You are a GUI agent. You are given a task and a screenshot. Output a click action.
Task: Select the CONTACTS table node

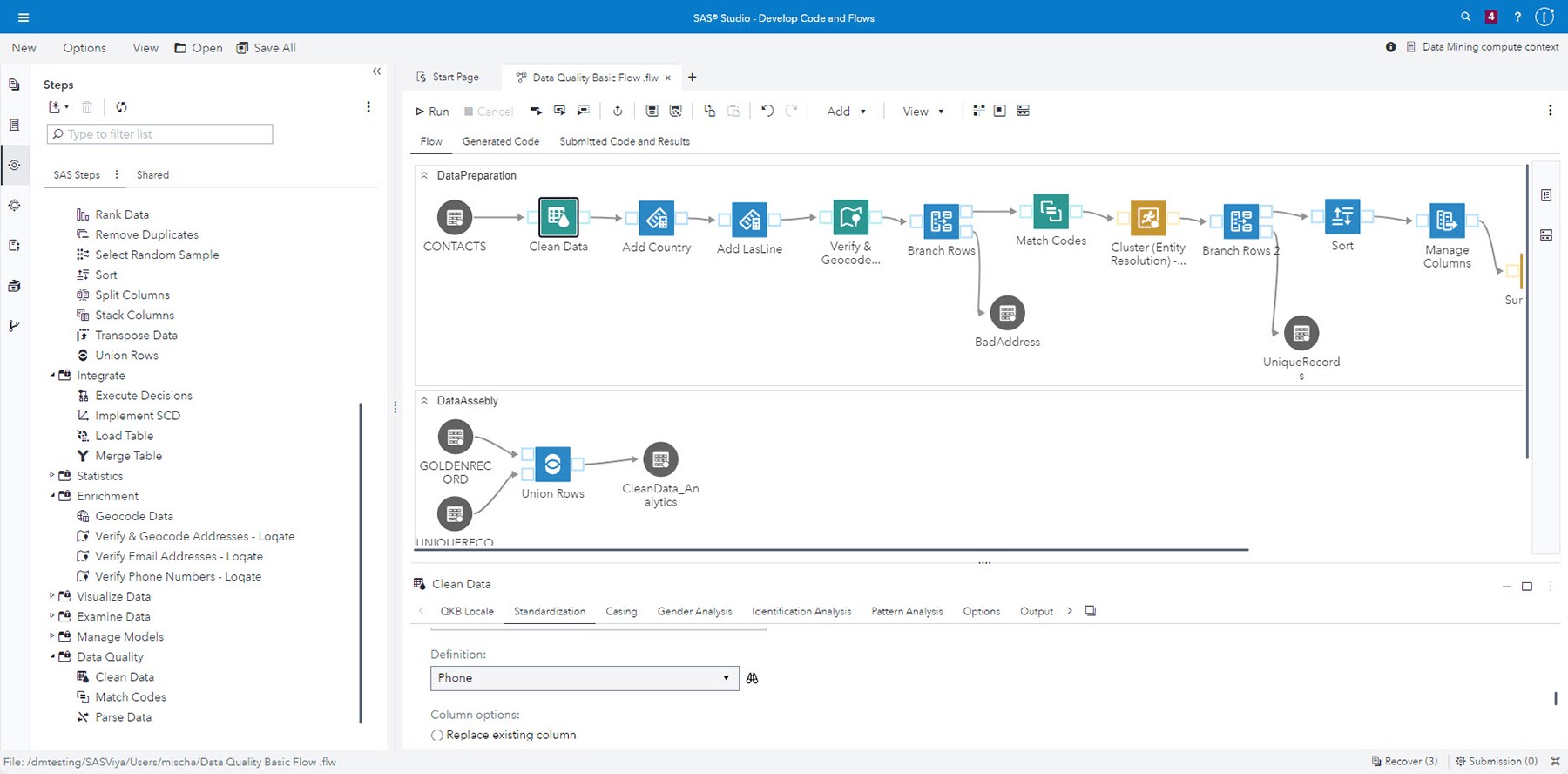[455, 218]
